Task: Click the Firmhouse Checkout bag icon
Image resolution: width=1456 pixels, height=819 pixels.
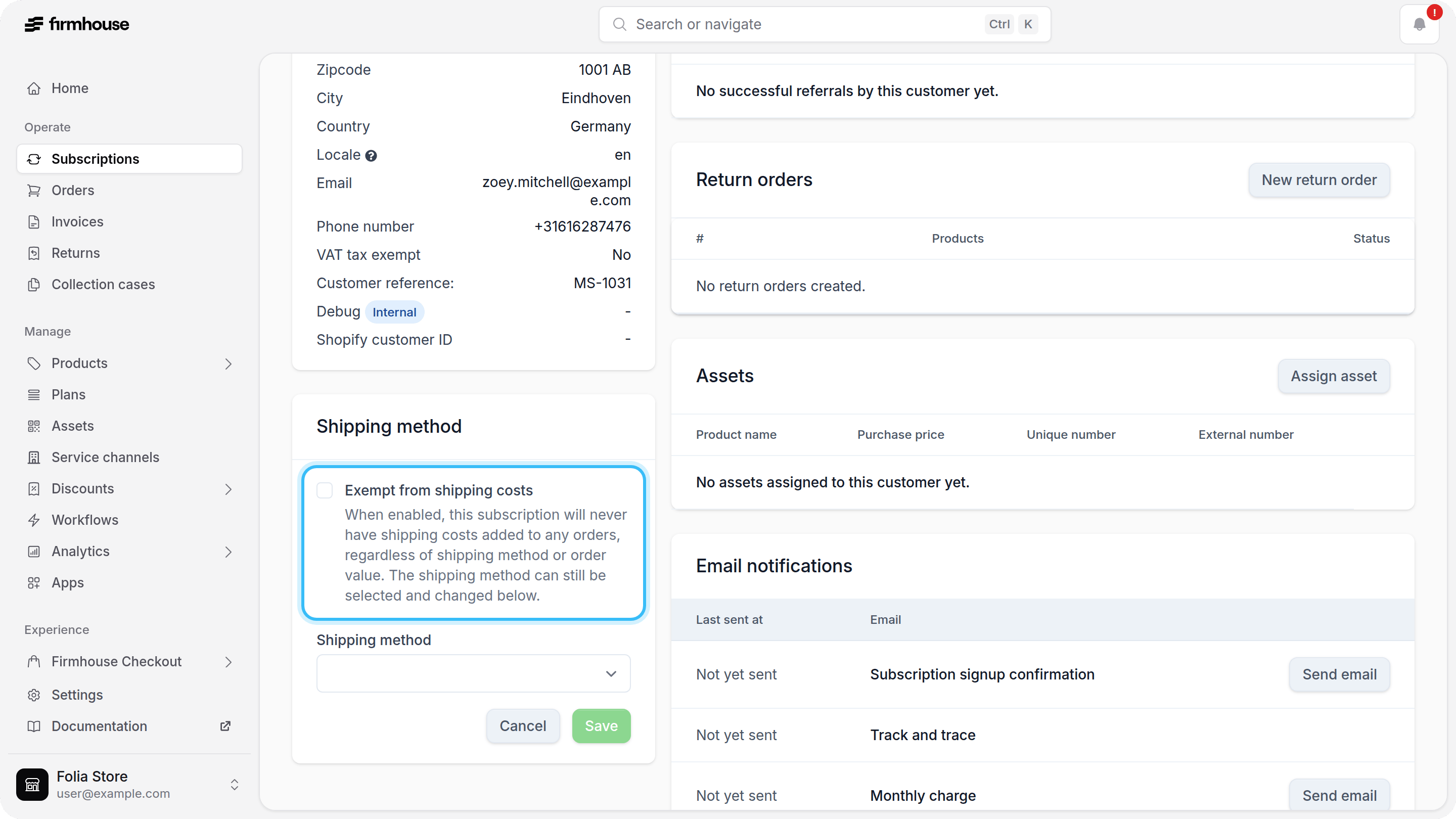Action: pyautogui.click(x=34, y=662)
